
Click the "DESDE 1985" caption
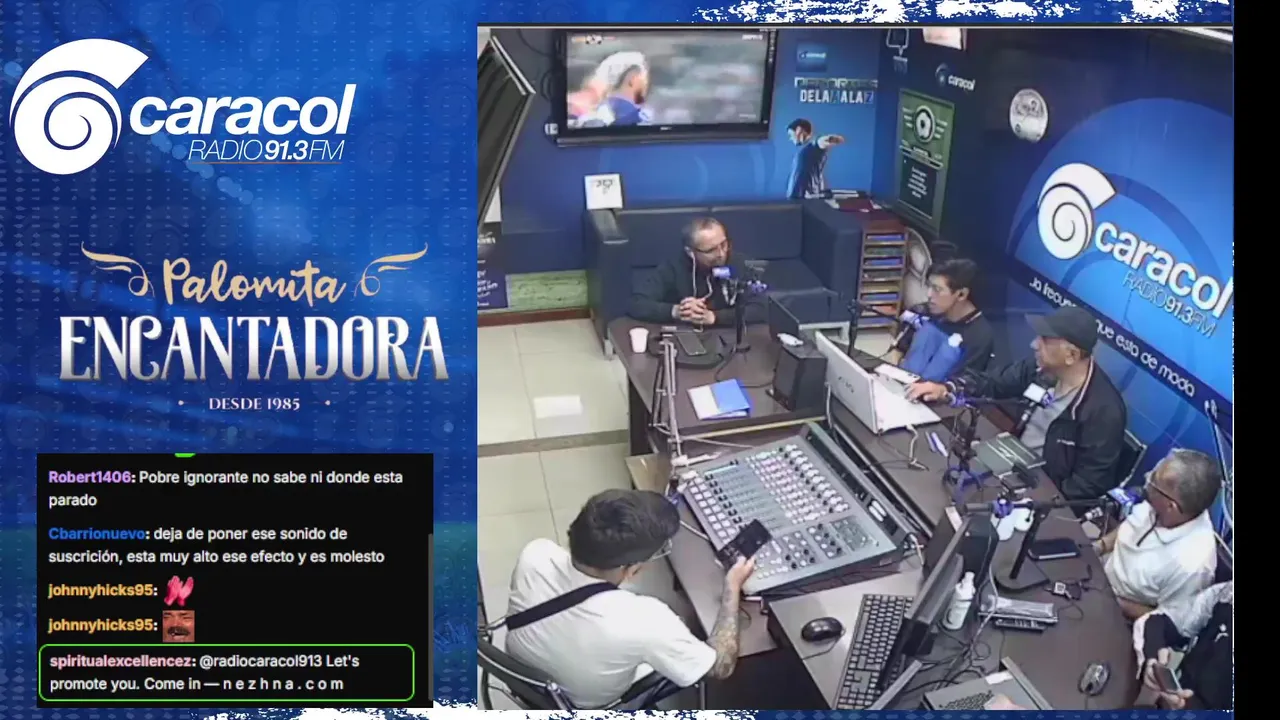(254, 403)
